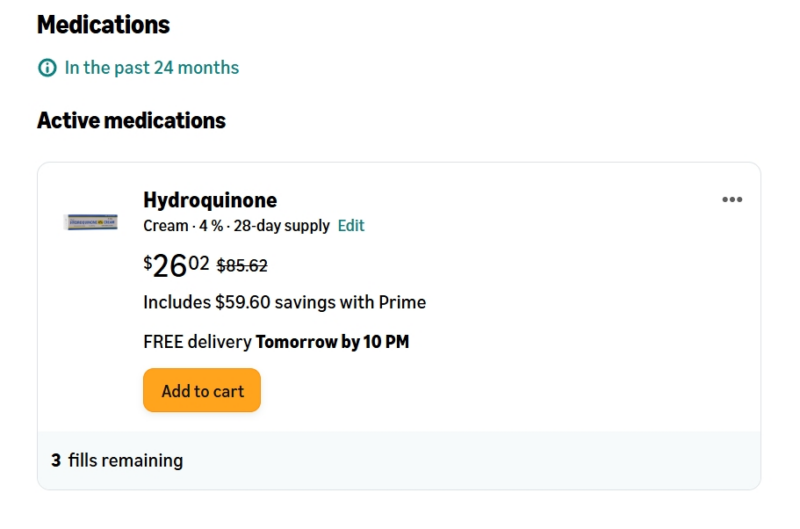The height and width of the screenshot is (529, 800).
Task: Click the bold '3' fills count
Action: tap(56, 461)
